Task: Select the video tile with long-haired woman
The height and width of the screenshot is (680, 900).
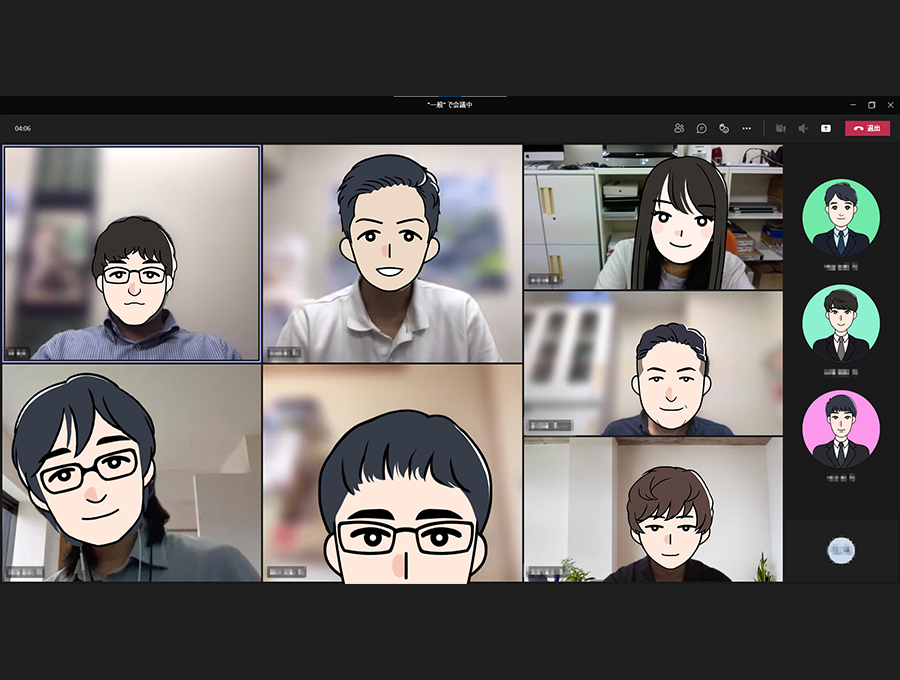Action: click(x=653, y=217)
